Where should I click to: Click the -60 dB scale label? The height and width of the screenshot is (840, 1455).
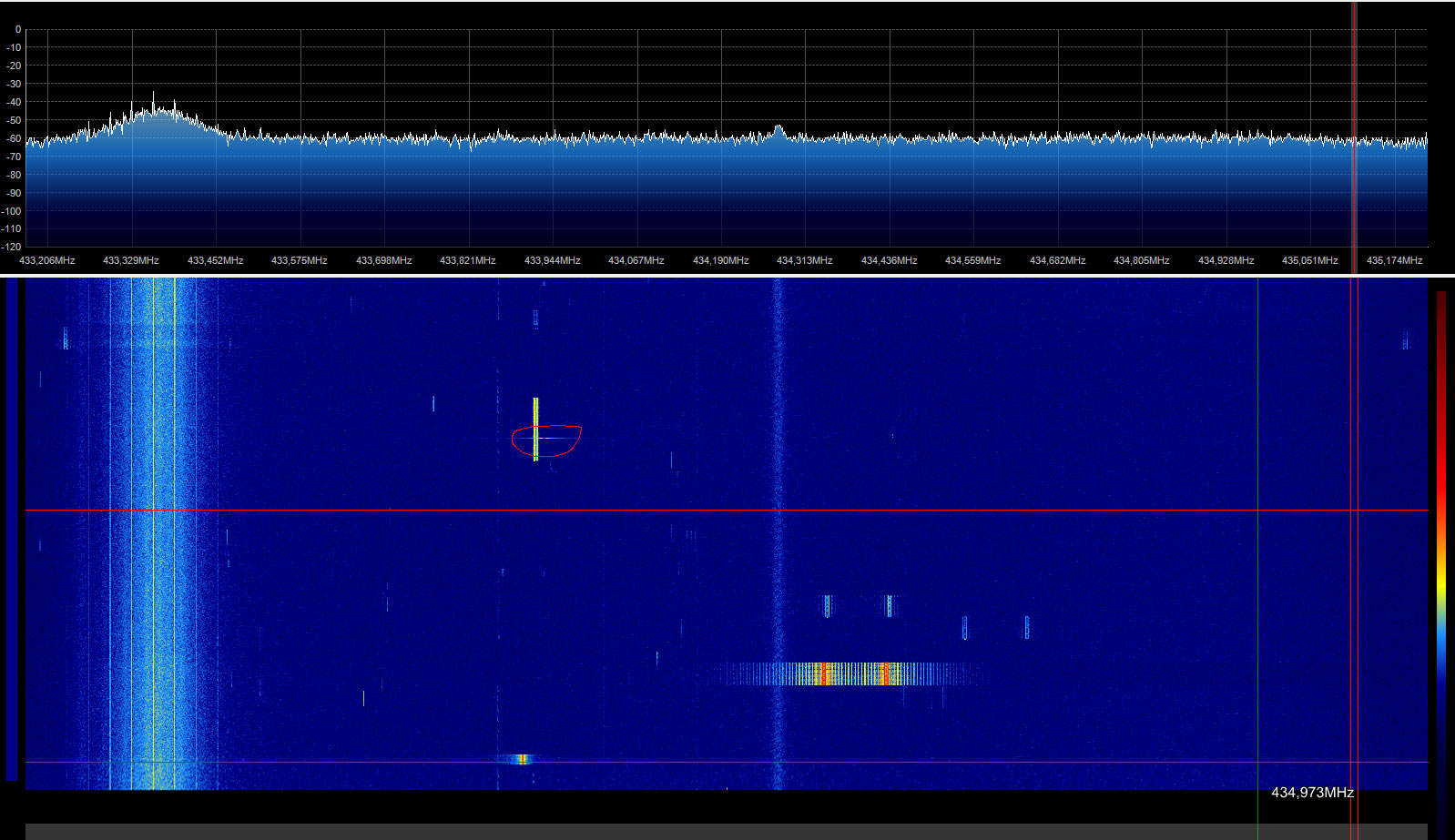point(13,138)
